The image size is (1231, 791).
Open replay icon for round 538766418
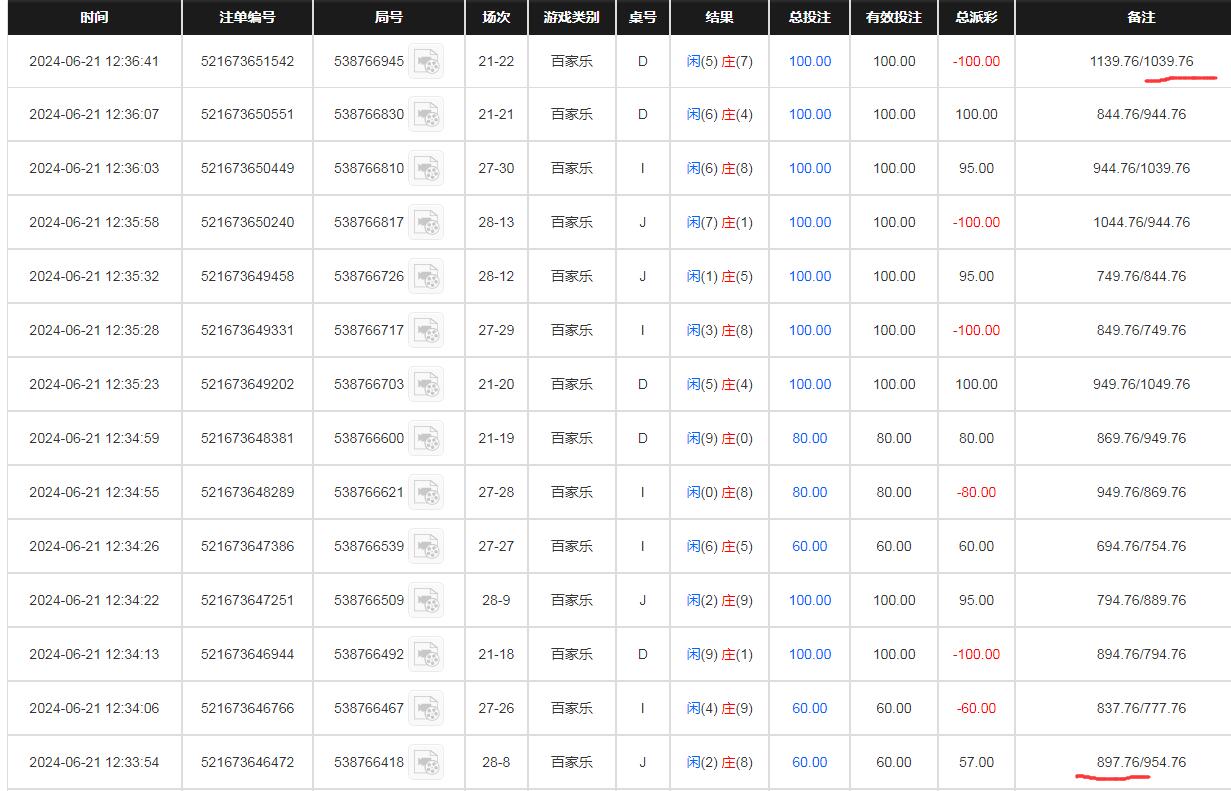[427, 763]
